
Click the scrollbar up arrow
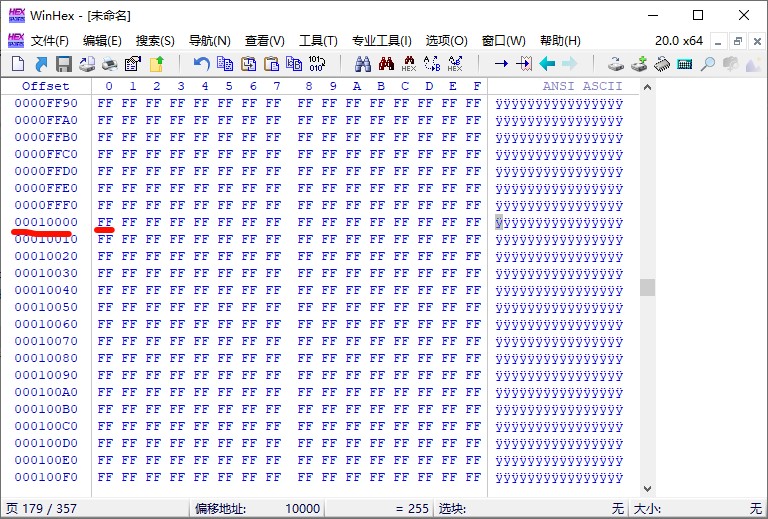click(647, 88)
